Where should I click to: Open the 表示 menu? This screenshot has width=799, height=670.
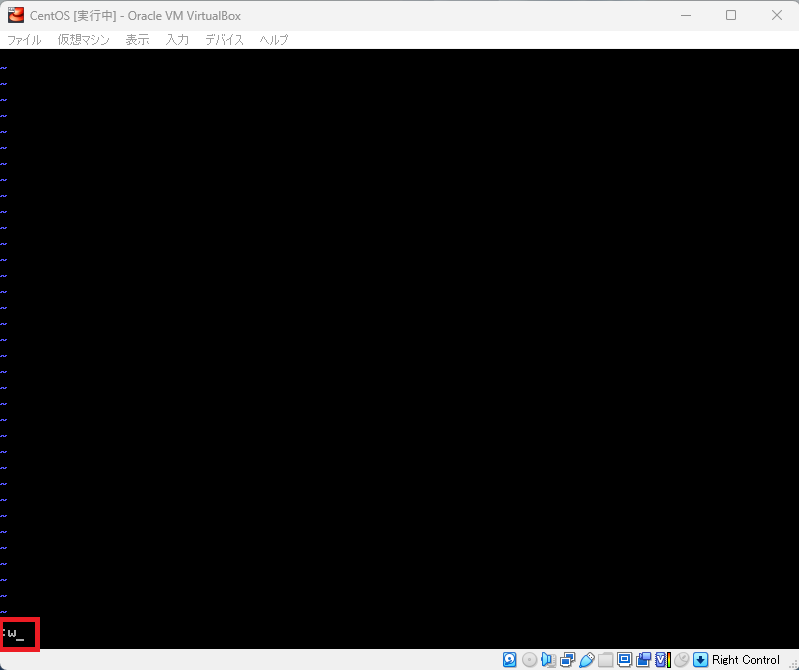coord(138,40)
